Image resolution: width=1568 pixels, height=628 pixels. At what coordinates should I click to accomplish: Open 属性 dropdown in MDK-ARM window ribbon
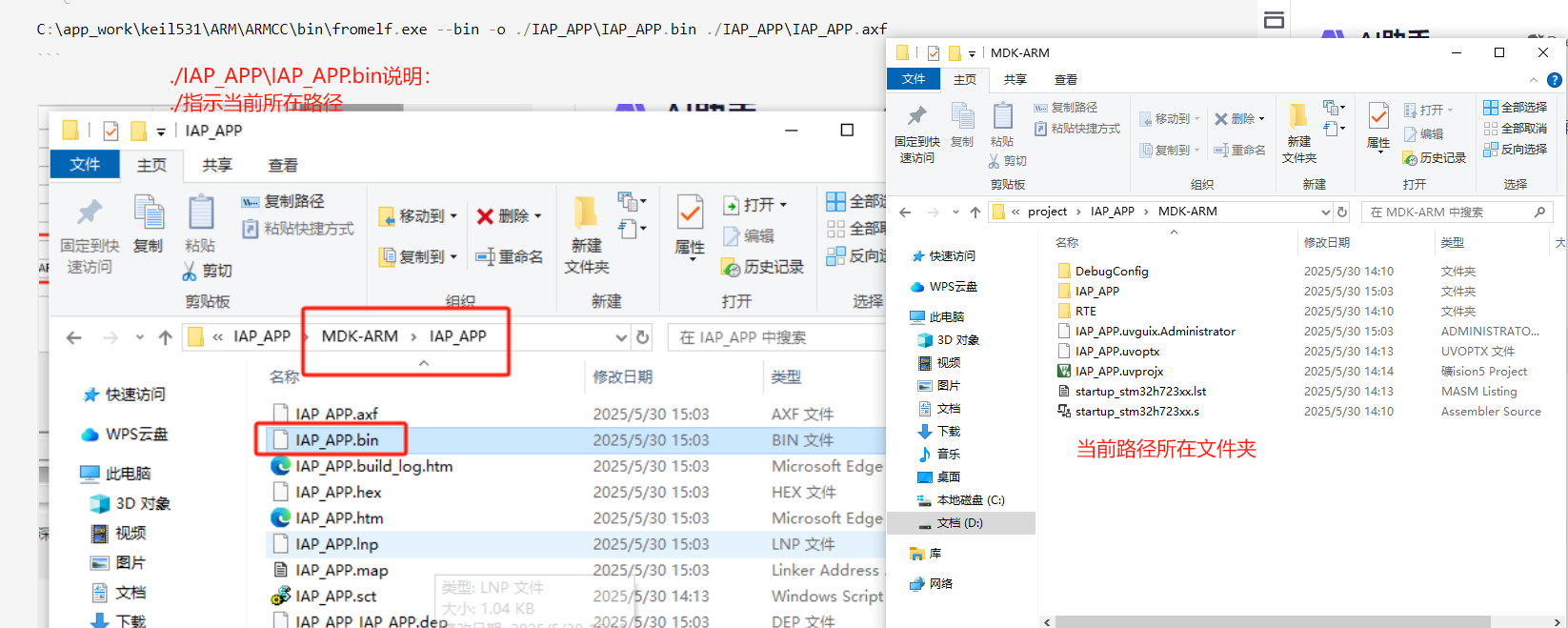pos(1379,151)
